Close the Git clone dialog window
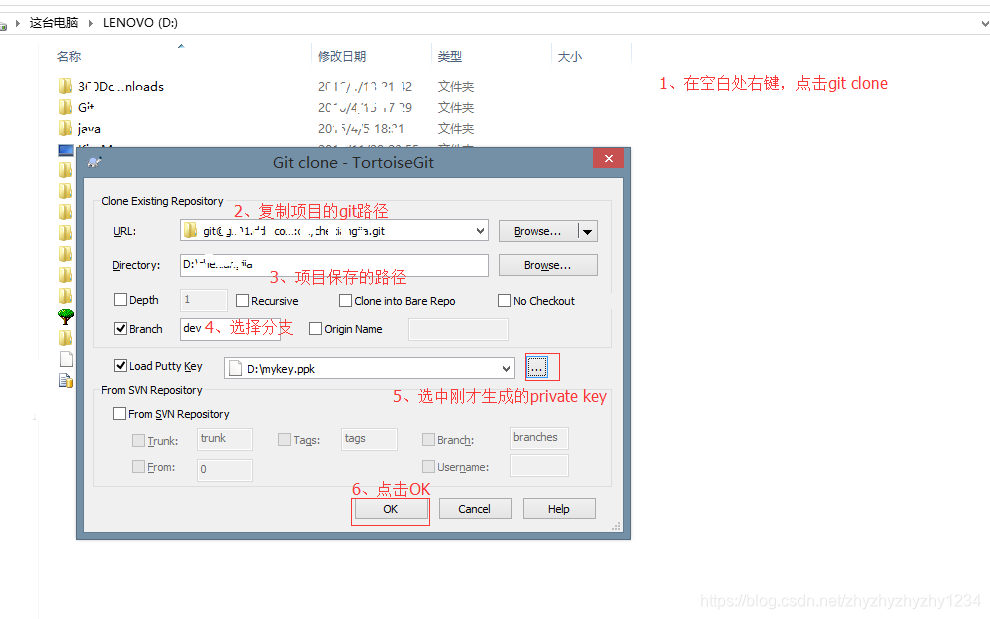 pyautogui.click(x=609, y=159)
